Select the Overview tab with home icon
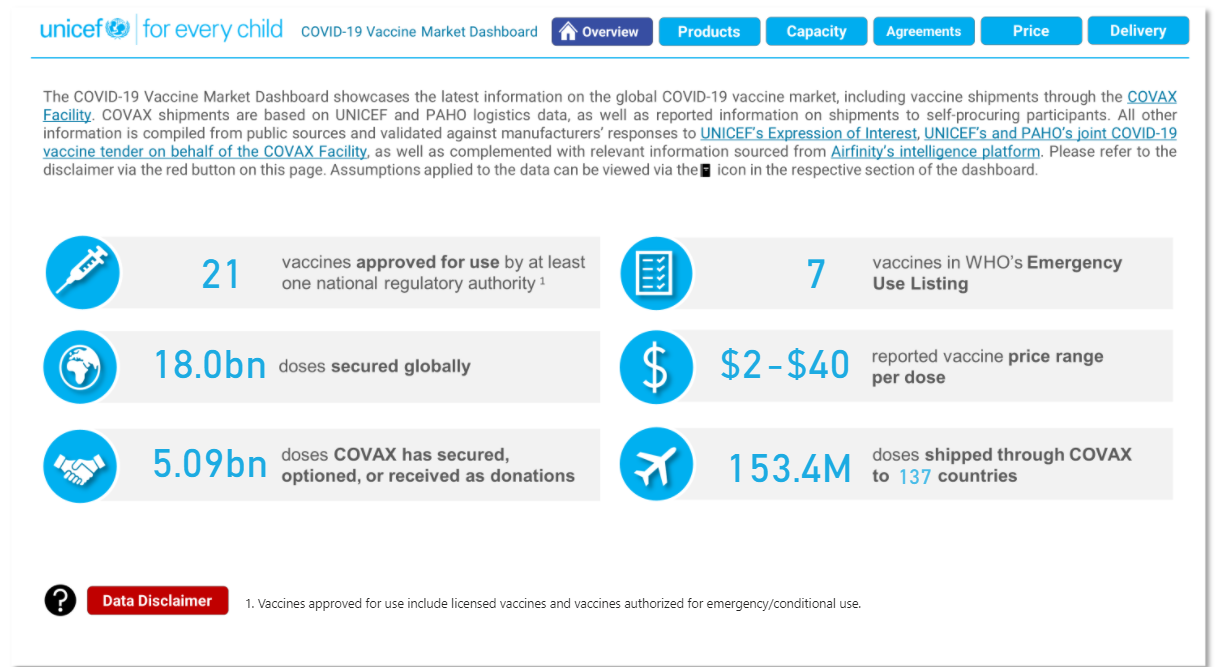The height and width of the screenshot is (667, 1223). click(x=602, y=31)
